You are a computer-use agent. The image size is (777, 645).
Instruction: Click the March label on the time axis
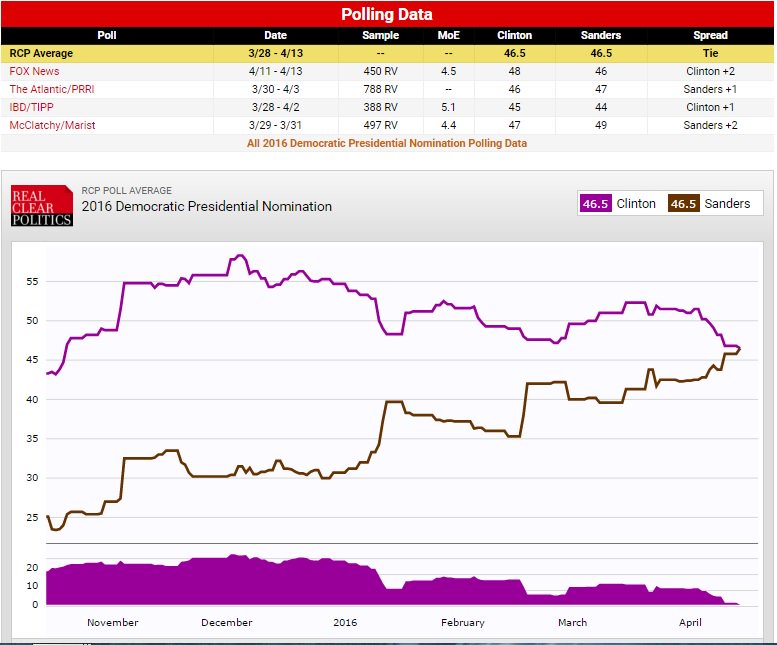(x=572, y=622)
